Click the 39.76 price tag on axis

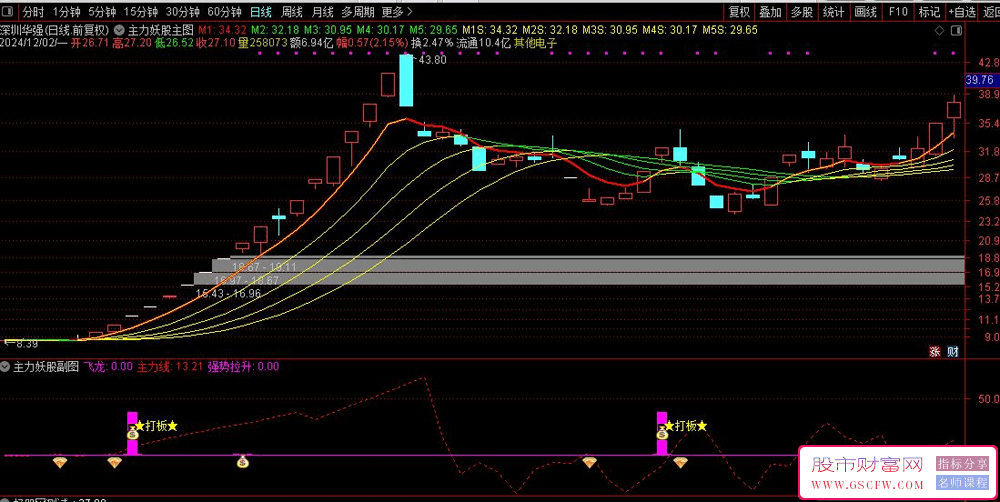coord(980,80)
